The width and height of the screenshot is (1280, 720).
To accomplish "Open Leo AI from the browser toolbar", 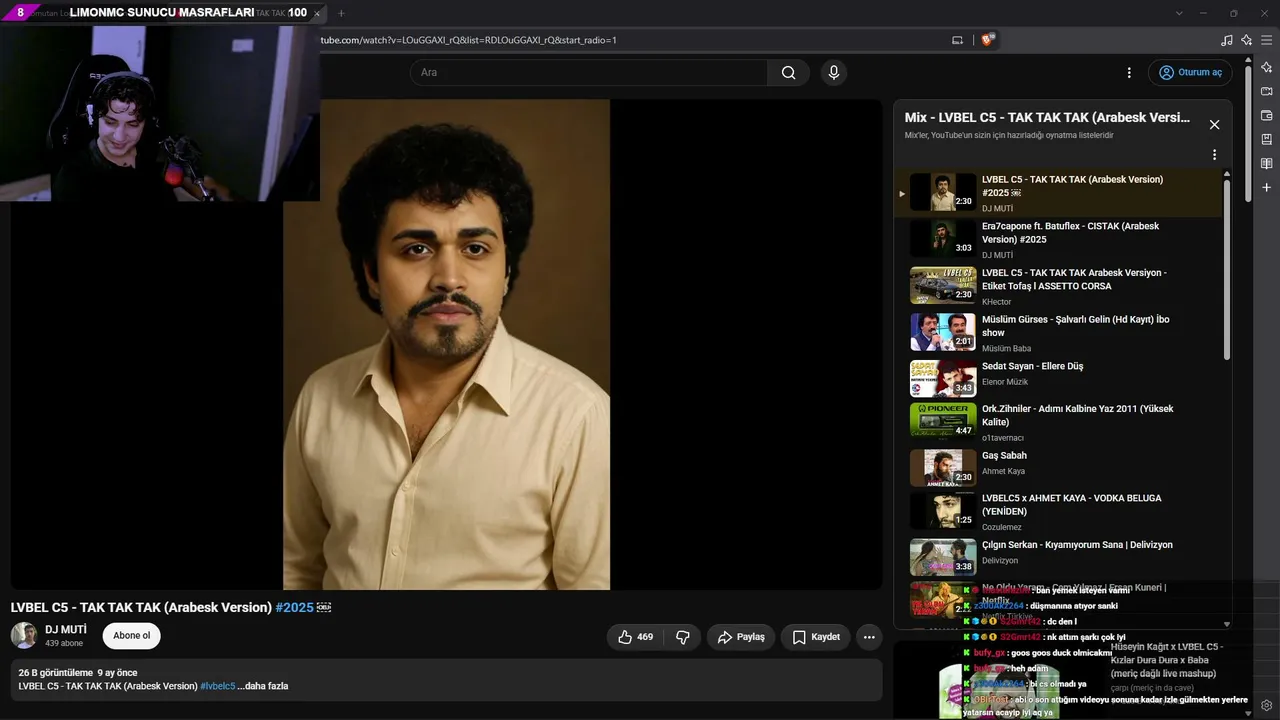I will tap(1247, 40).
